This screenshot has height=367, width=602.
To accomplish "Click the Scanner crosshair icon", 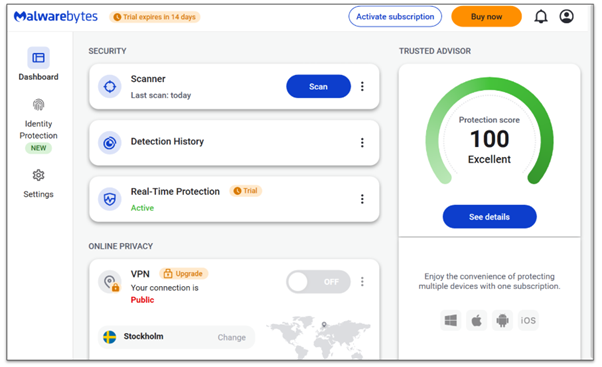I will (x=110, y=87).
